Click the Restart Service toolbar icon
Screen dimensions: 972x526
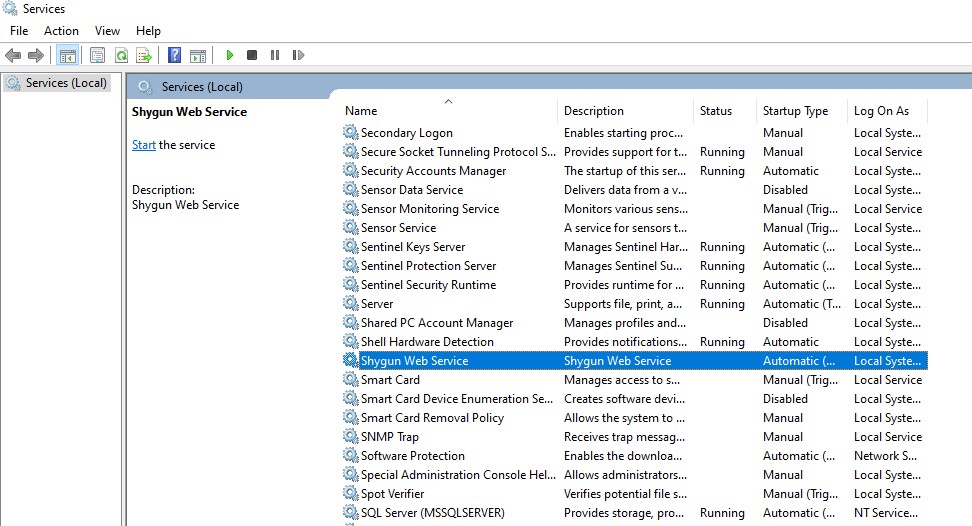(x=297, y=55)
